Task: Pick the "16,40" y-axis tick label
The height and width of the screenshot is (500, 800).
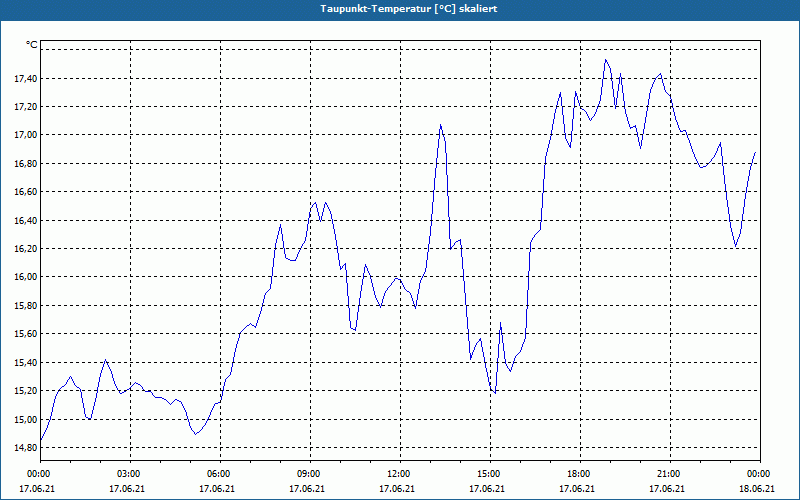Action: pyautogui.click(x=28, y=220)
